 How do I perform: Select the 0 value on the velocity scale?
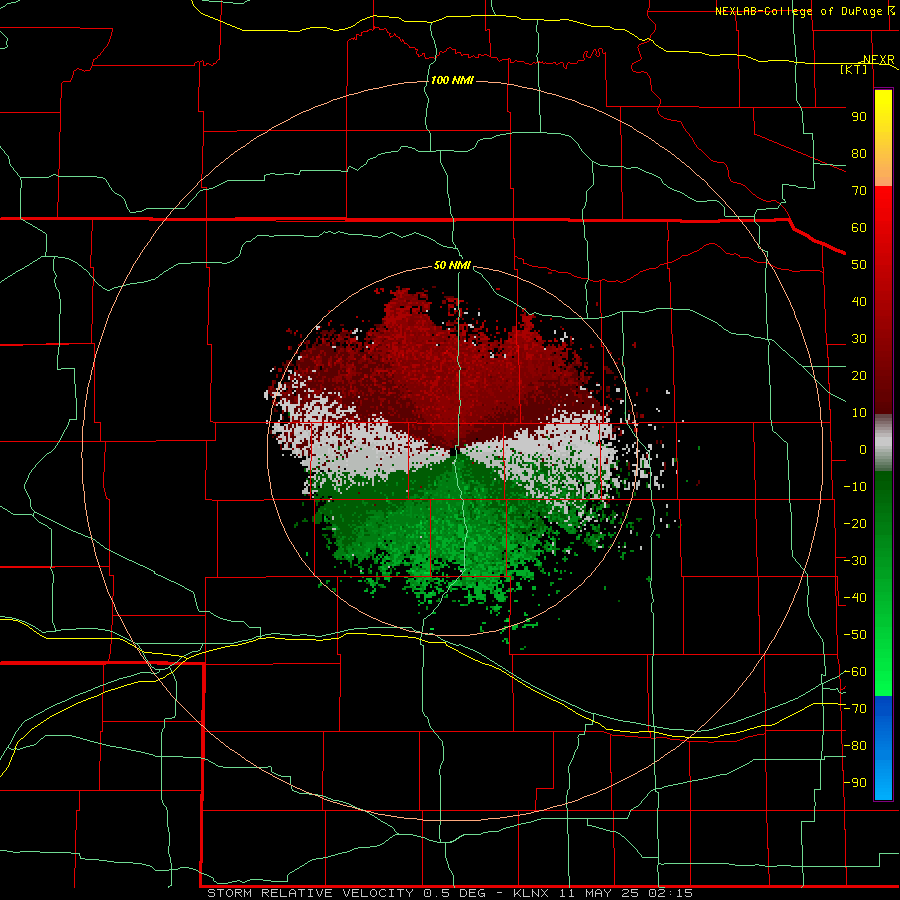(x=863, y=450)
